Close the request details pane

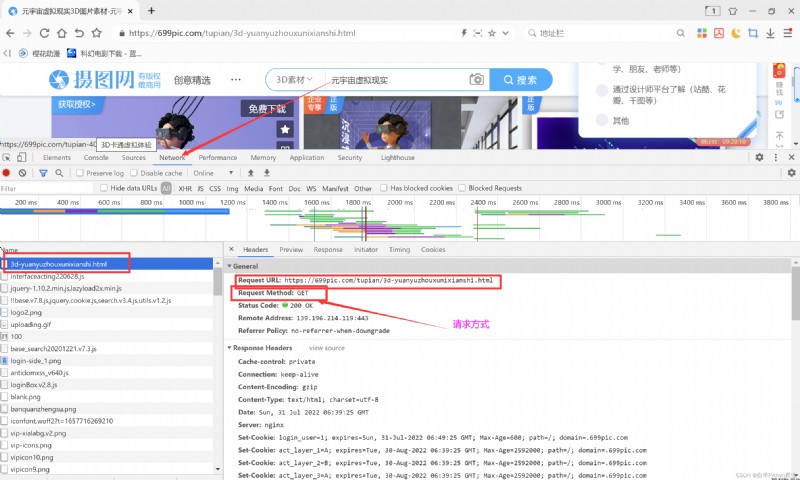(231, 249)
